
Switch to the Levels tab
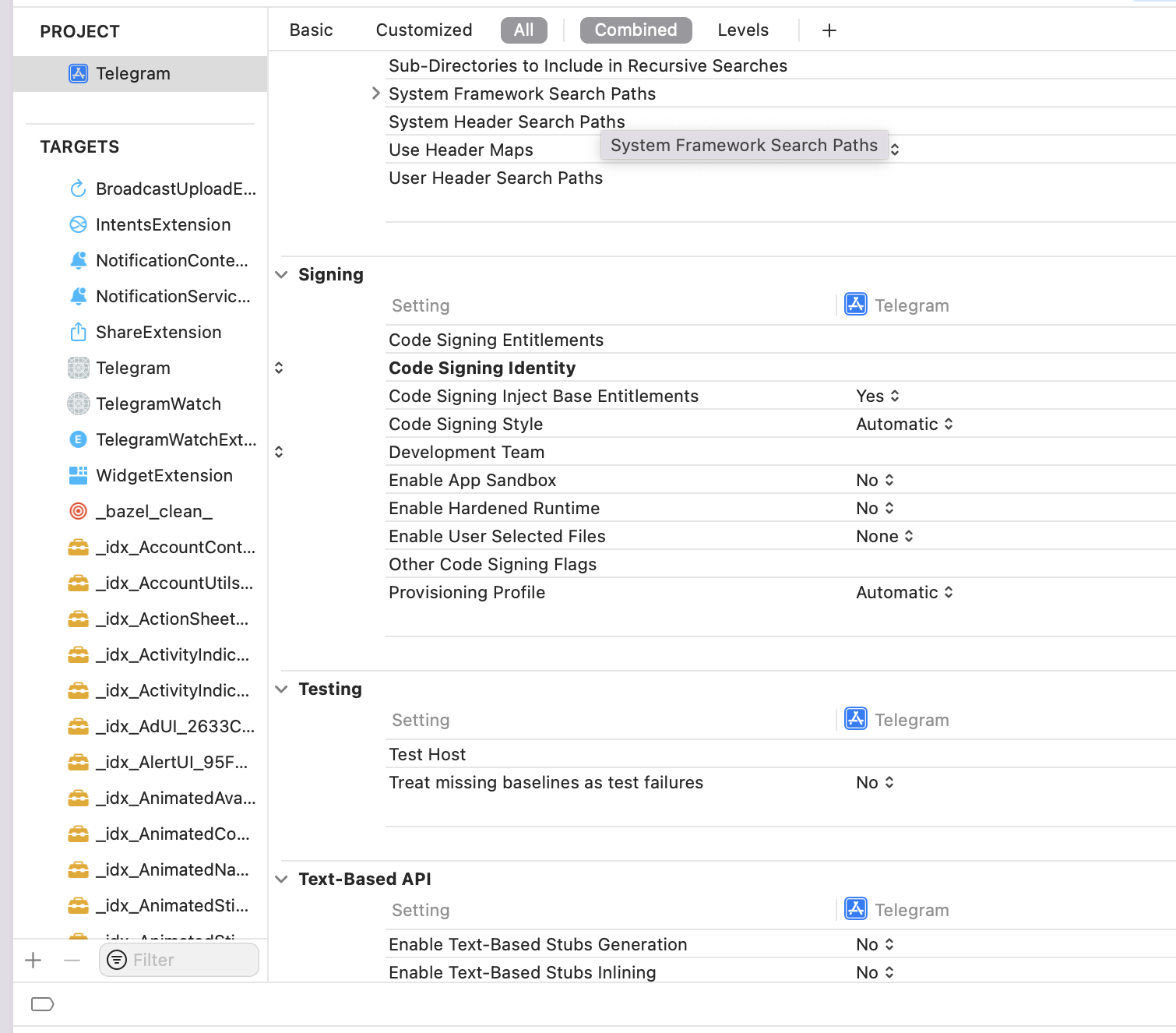click(742, 30)
